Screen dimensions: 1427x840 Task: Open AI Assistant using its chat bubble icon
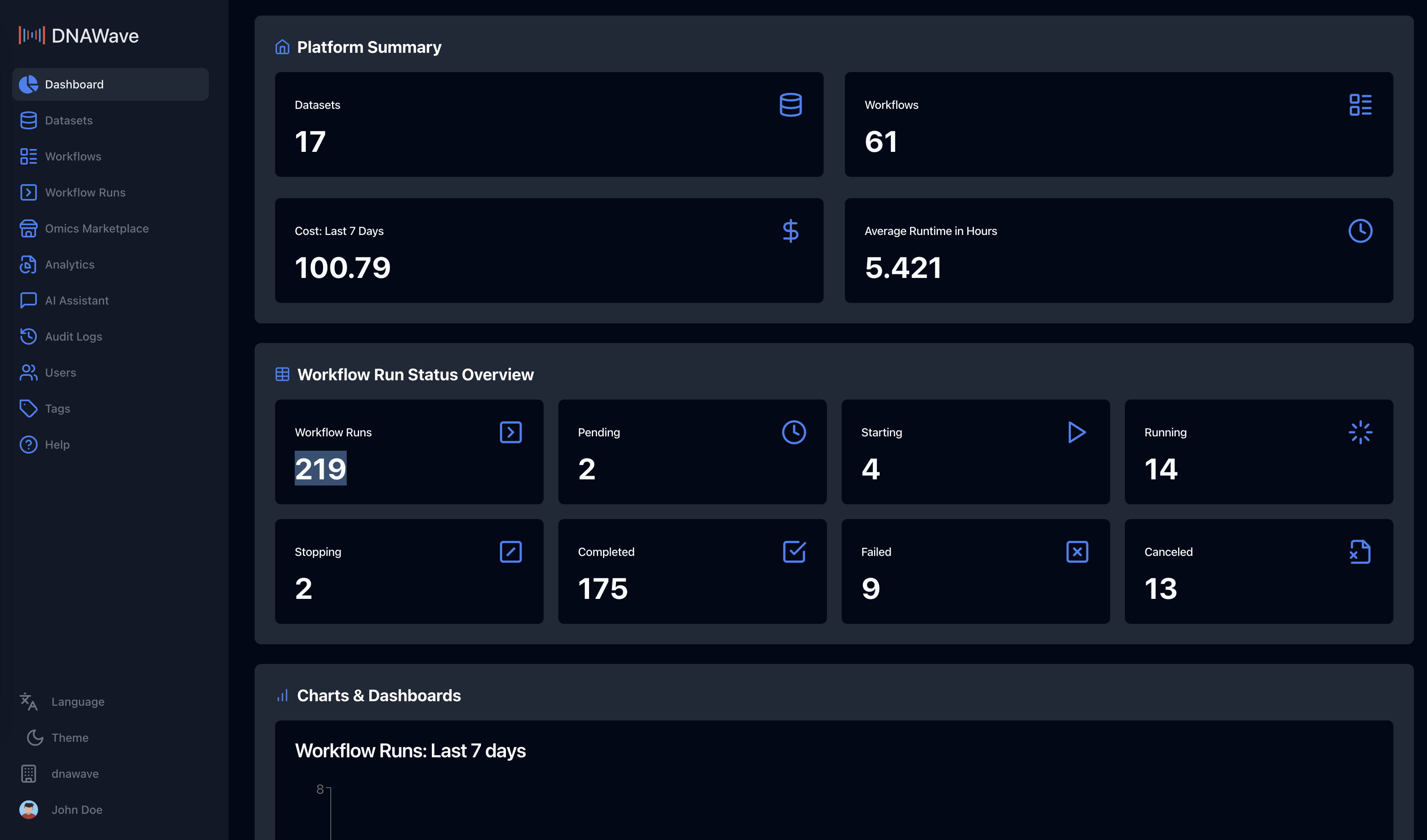[29, 300]
